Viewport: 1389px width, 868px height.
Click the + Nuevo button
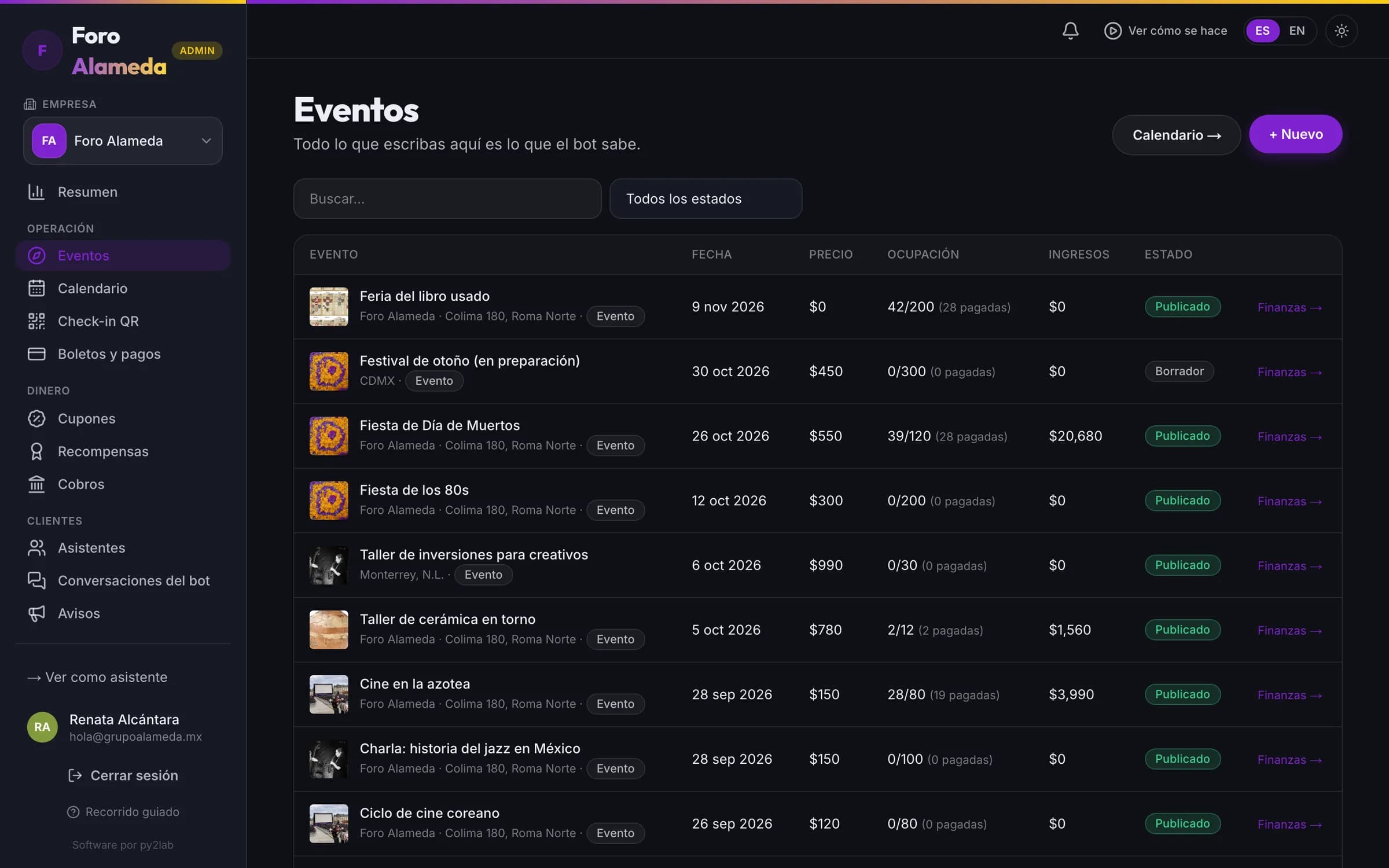1295,134
